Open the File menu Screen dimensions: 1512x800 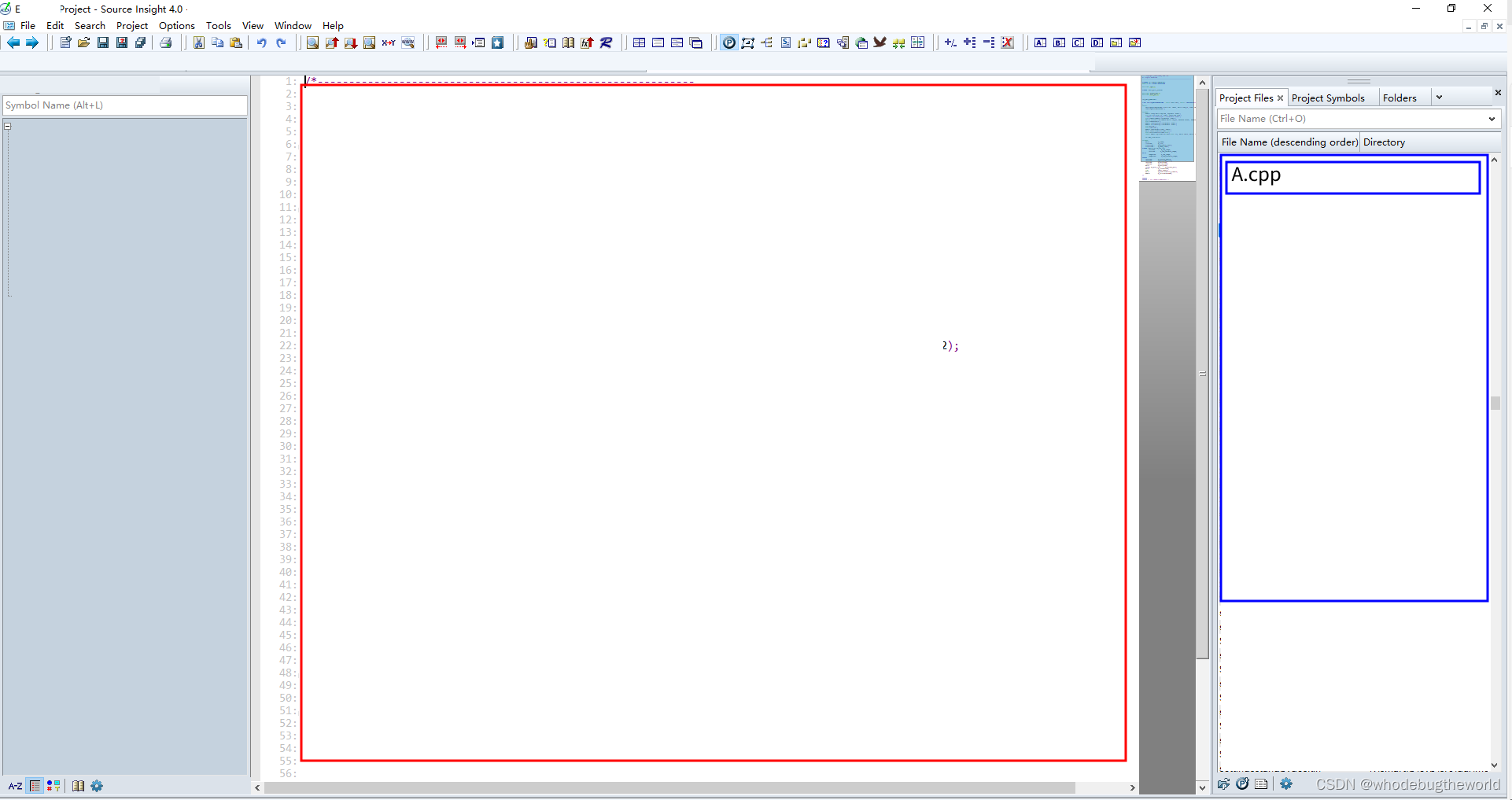click(x=28, y=25)
